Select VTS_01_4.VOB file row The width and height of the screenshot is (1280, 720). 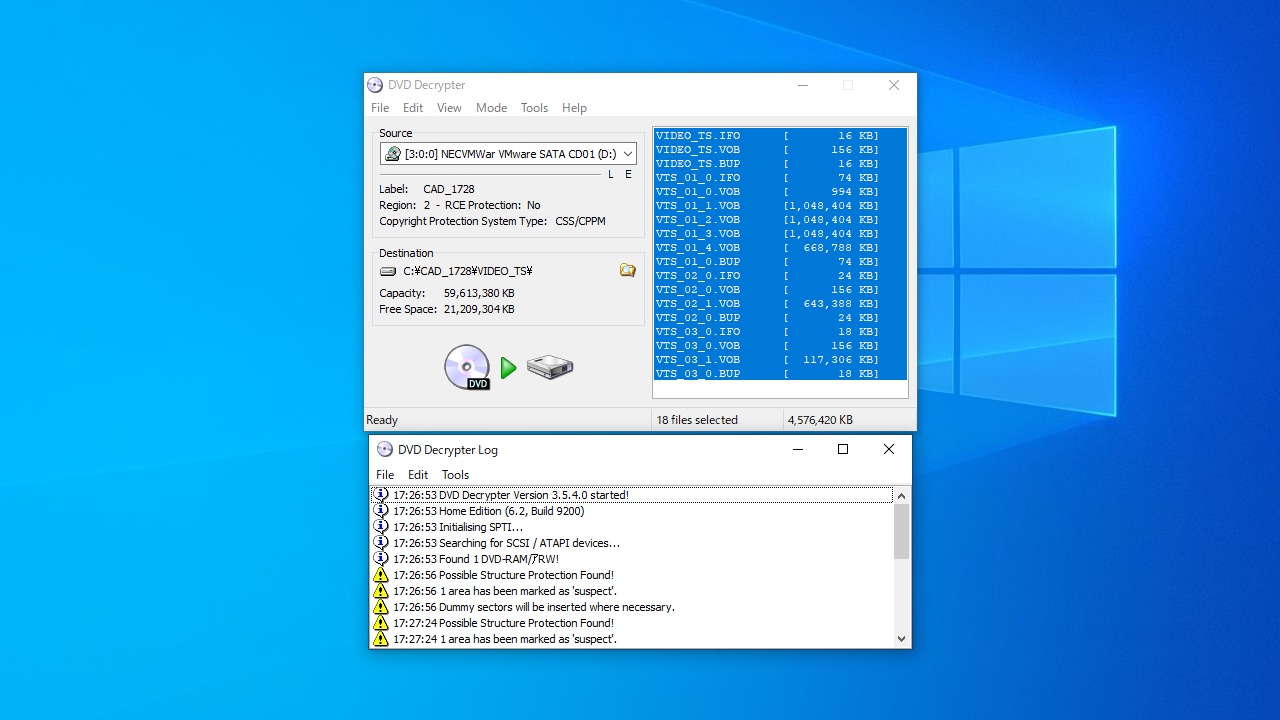point(780,248)
